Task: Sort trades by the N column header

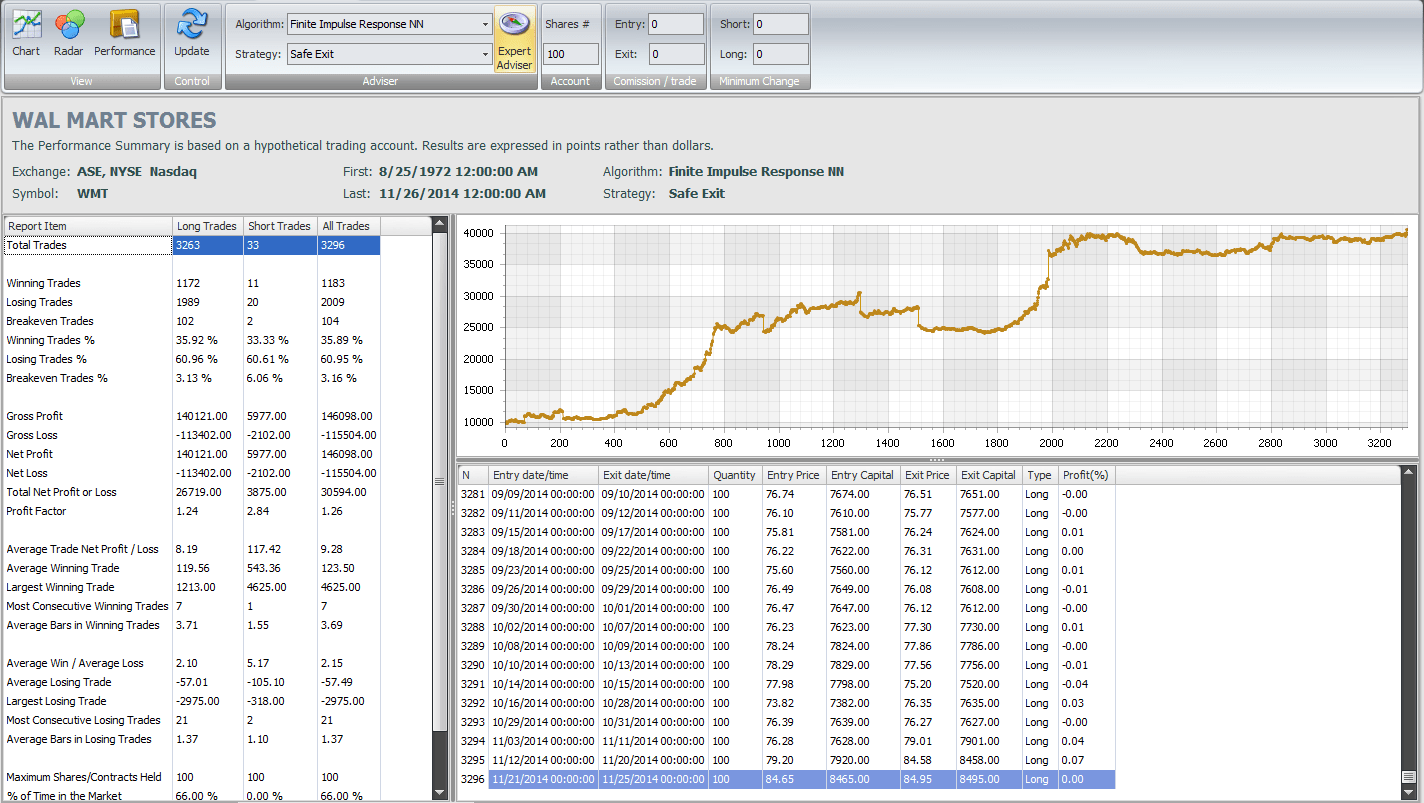Action: (x=473, y=475)
